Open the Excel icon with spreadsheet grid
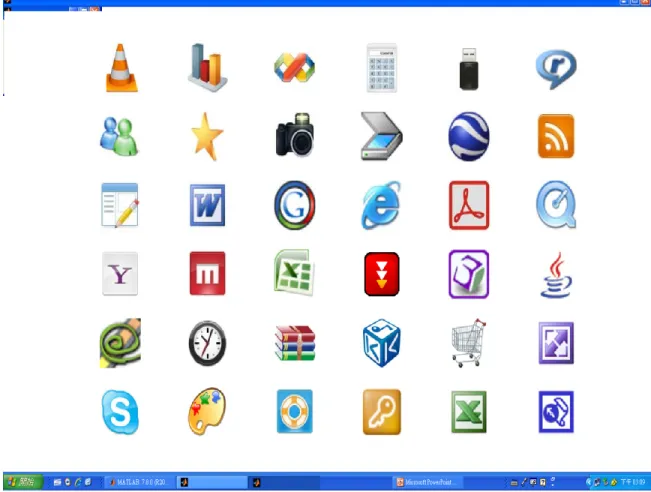 294,272
